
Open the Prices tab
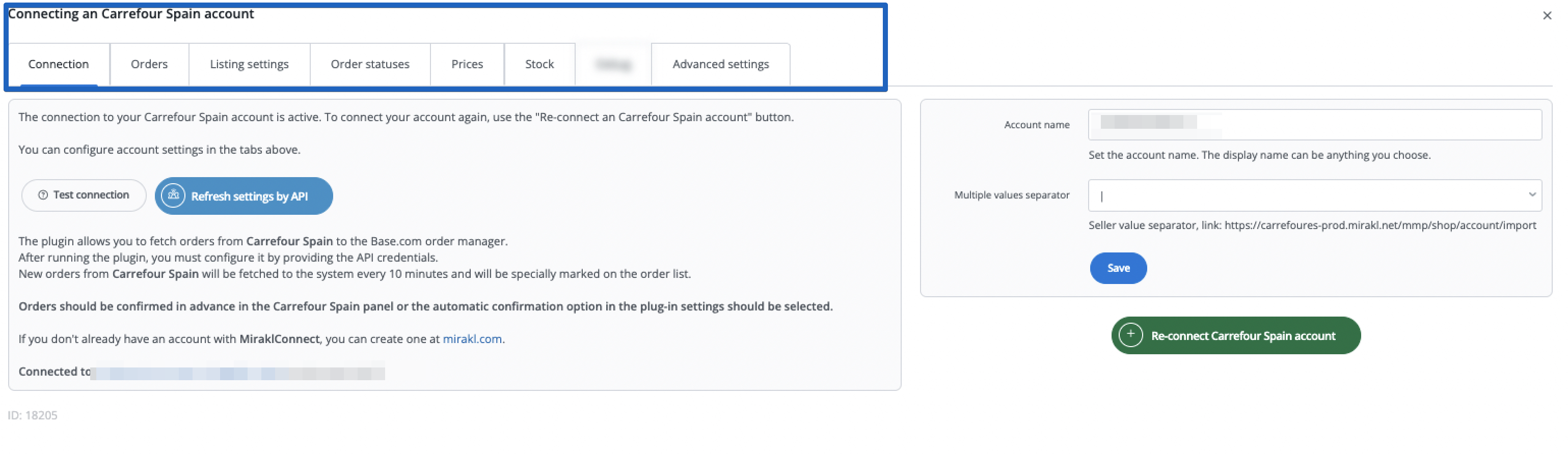point(467,65)
